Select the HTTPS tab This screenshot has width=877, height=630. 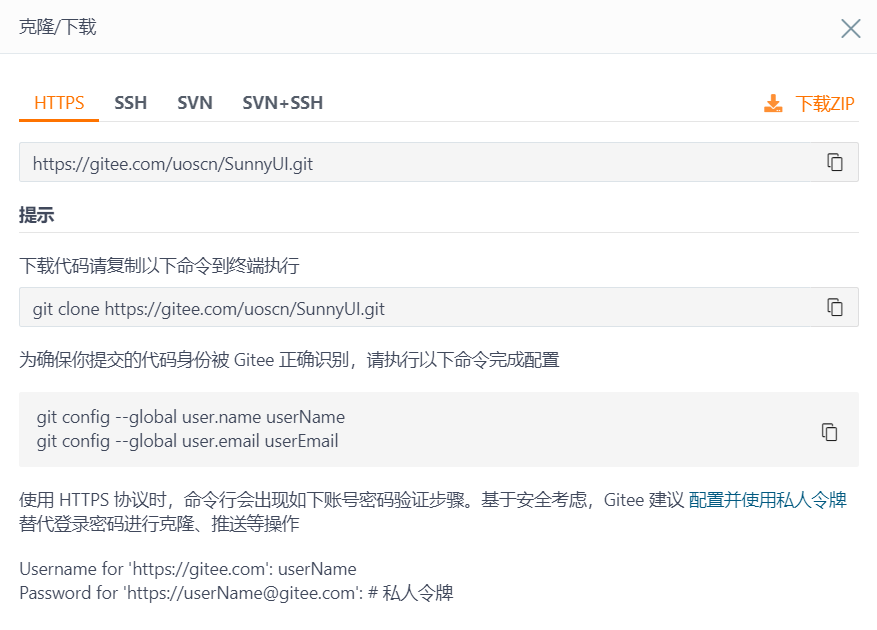click(x=59, y=103)
